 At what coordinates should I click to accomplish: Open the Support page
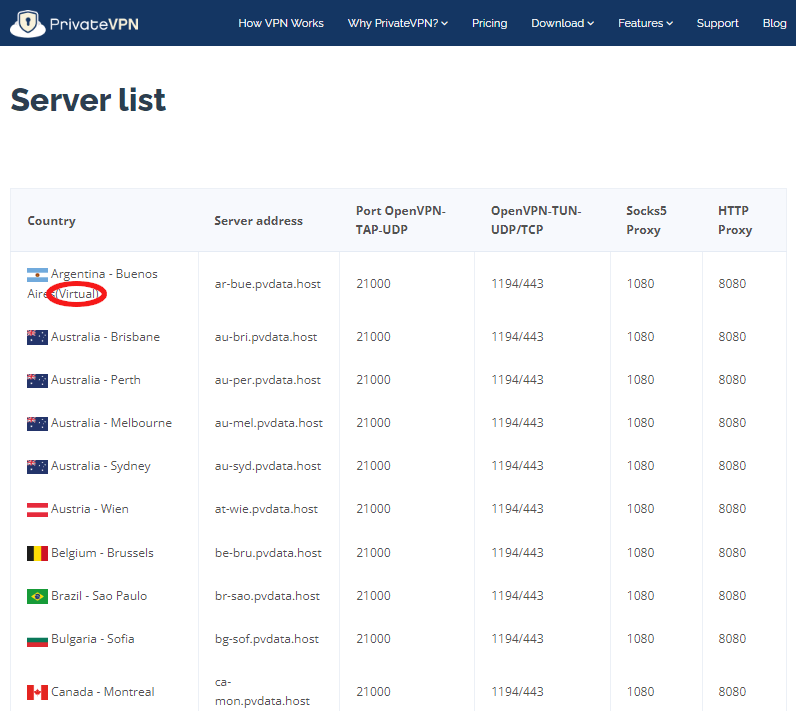(x=717, y=23)
